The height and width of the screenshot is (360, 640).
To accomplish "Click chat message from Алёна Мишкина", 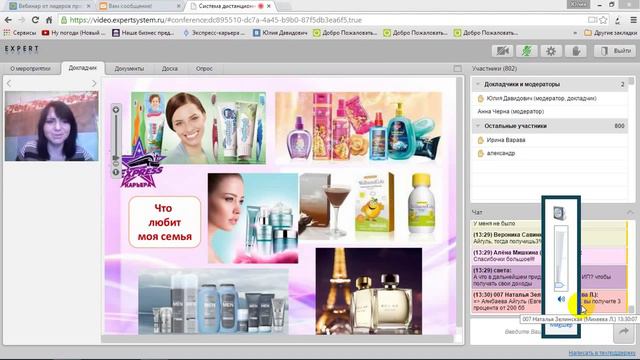I will point(549,256).
